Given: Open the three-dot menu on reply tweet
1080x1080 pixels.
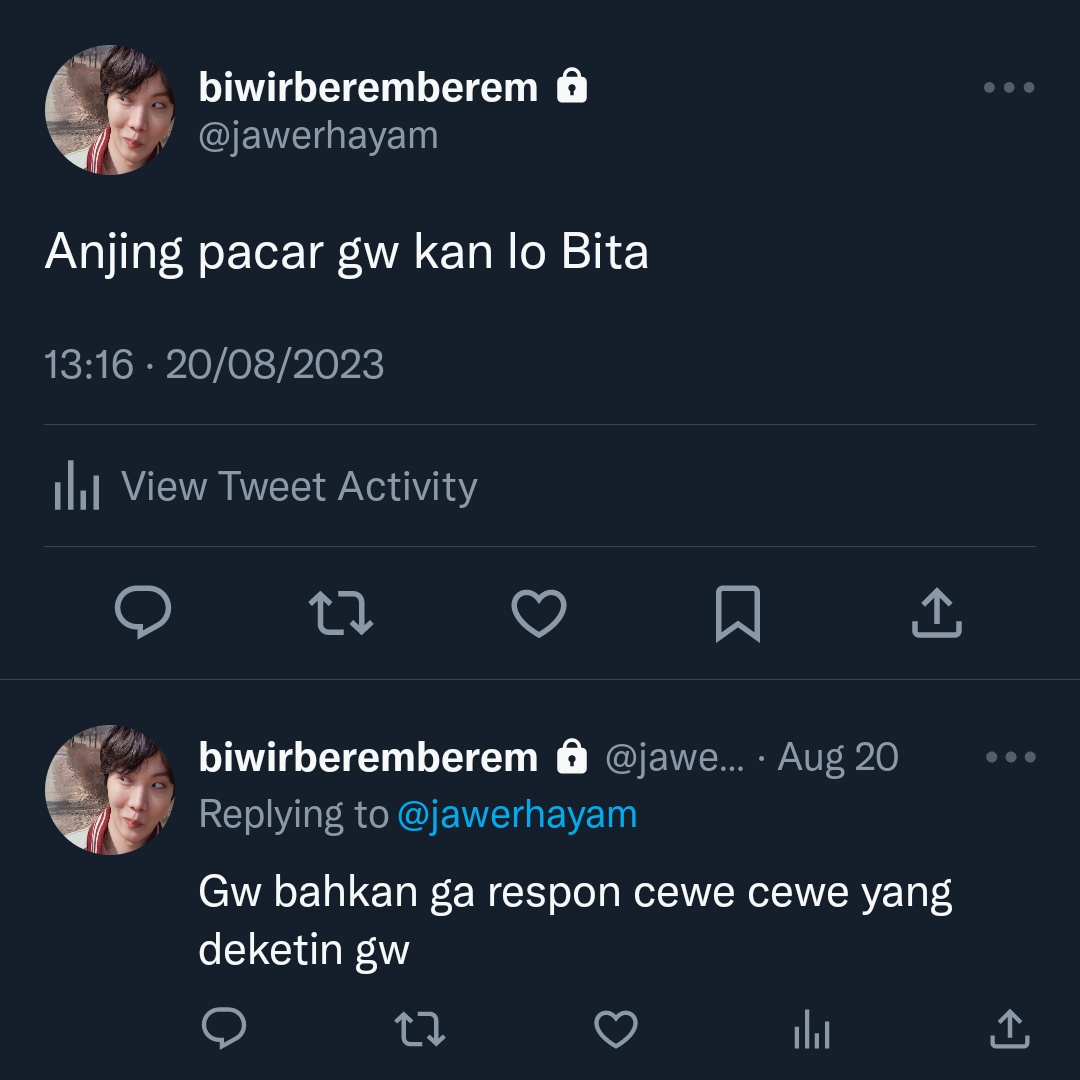Looking at the screenshot, I should (x=1010, y=757).
